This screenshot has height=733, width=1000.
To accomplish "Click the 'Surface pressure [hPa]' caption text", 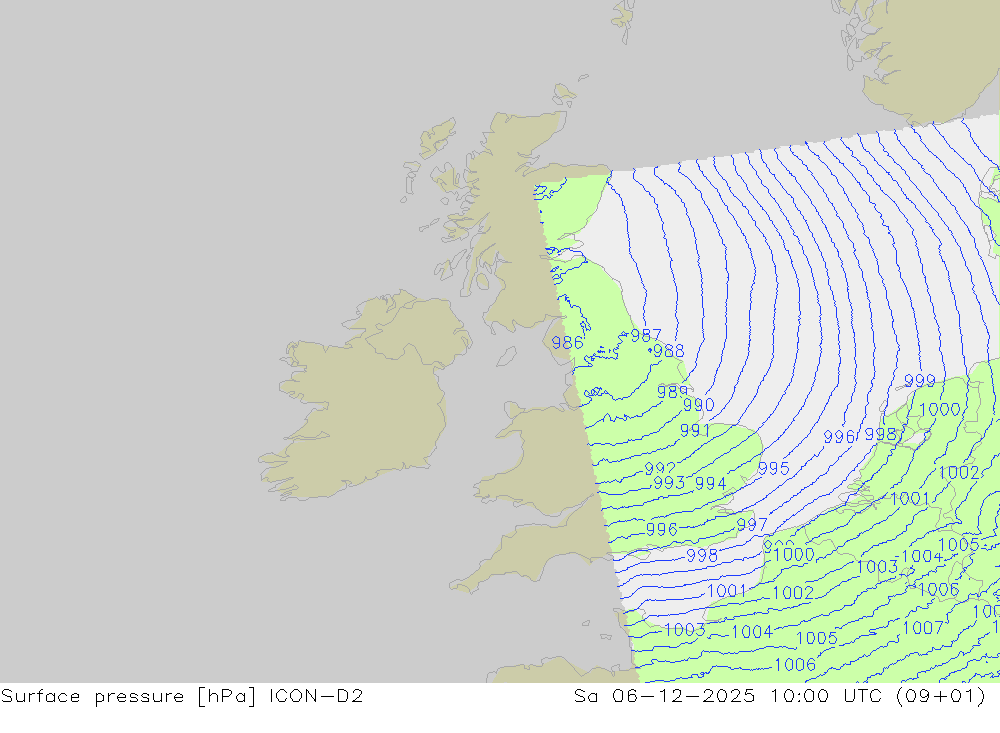I will click(128, 696).
